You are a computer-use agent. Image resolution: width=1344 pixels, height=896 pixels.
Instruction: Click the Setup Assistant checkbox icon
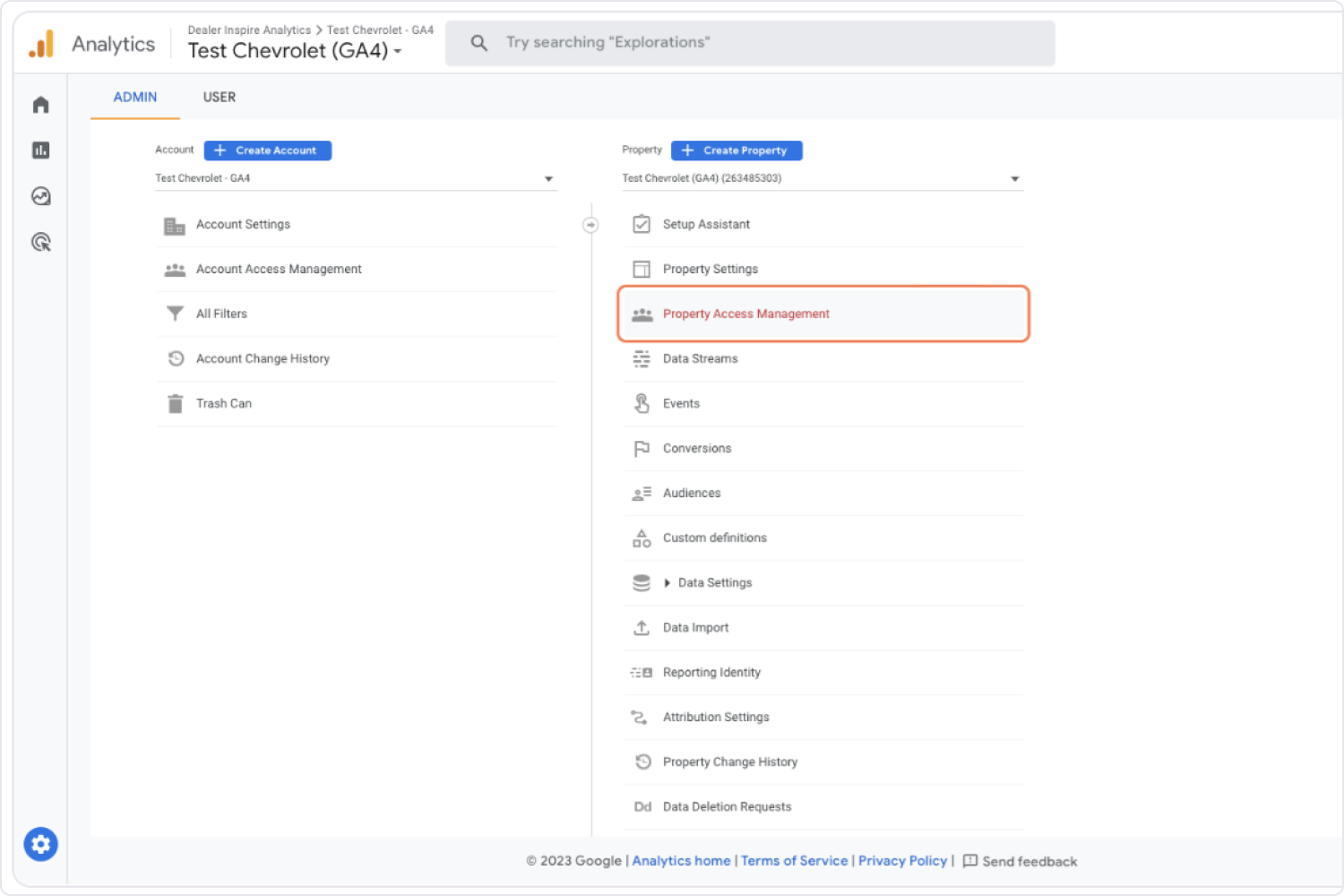[642, 224]
